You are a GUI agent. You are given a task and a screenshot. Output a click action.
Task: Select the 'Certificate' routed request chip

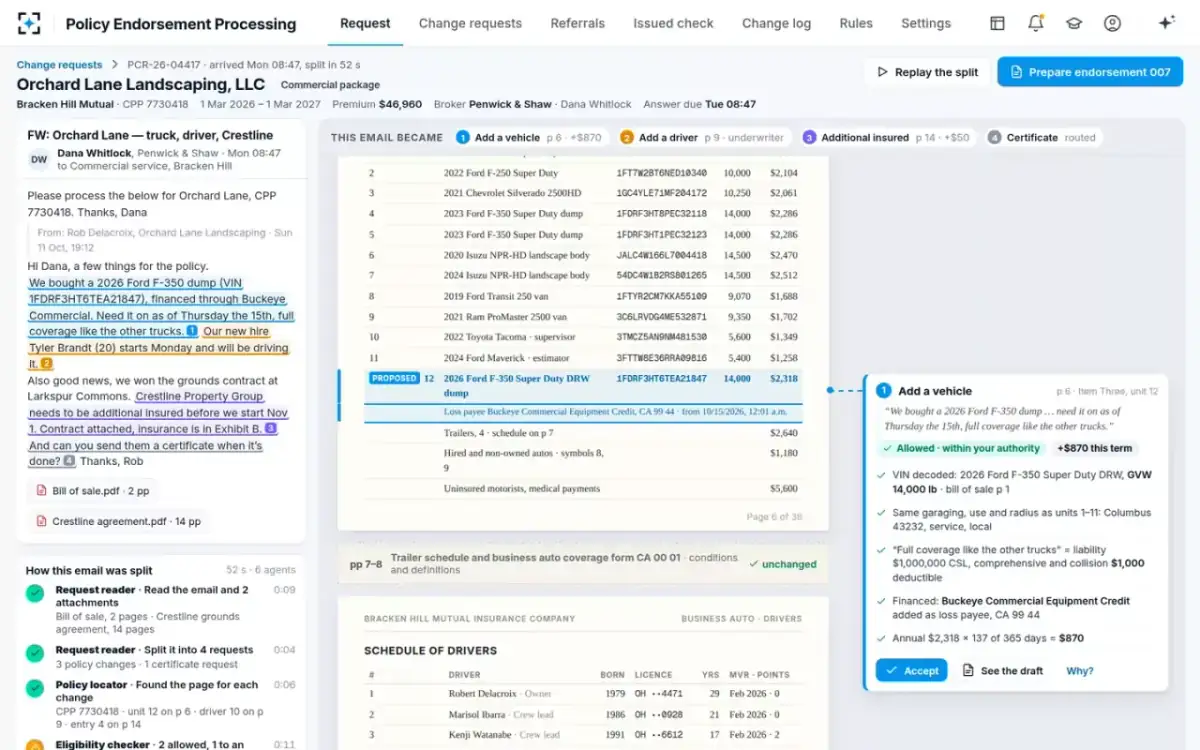[1043, 138]
